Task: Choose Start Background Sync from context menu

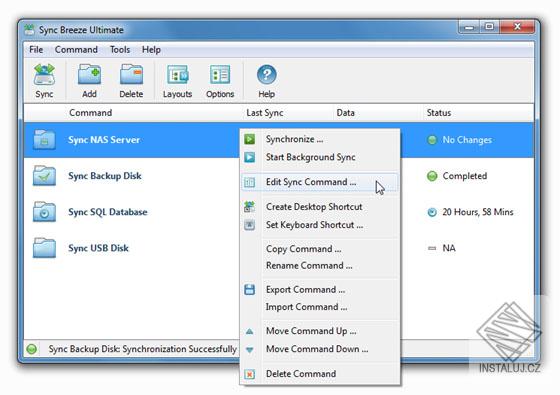Action: pyautogui.click(x=320, y=157)
